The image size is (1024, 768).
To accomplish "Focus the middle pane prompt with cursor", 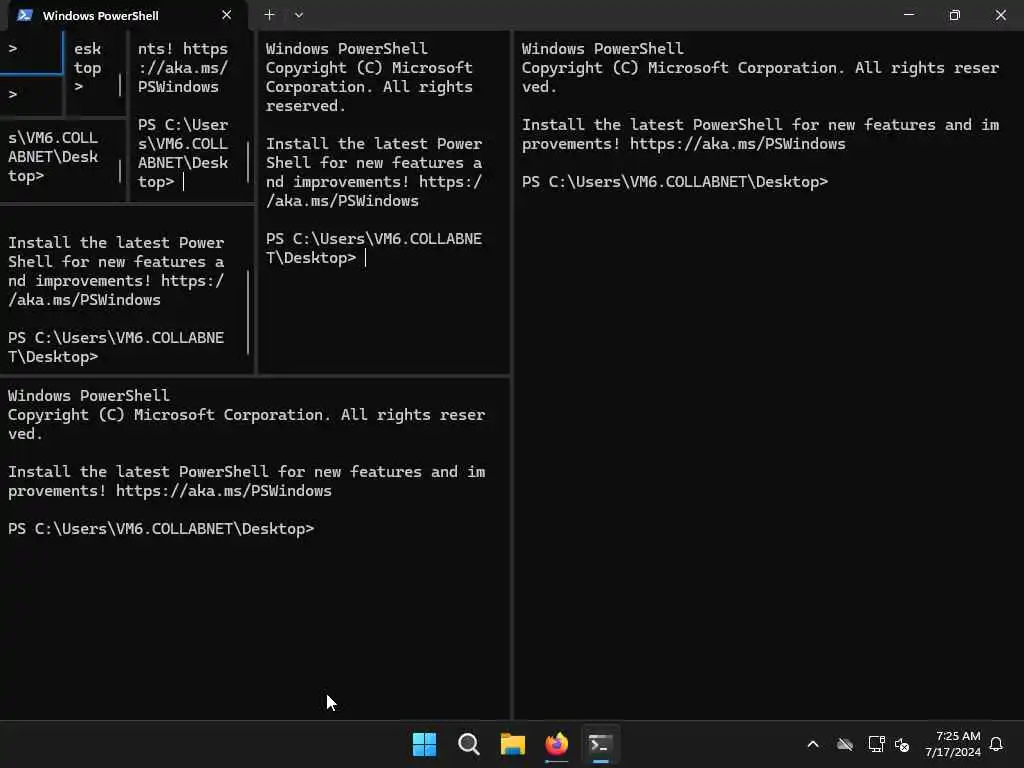I will click(374, 248).
